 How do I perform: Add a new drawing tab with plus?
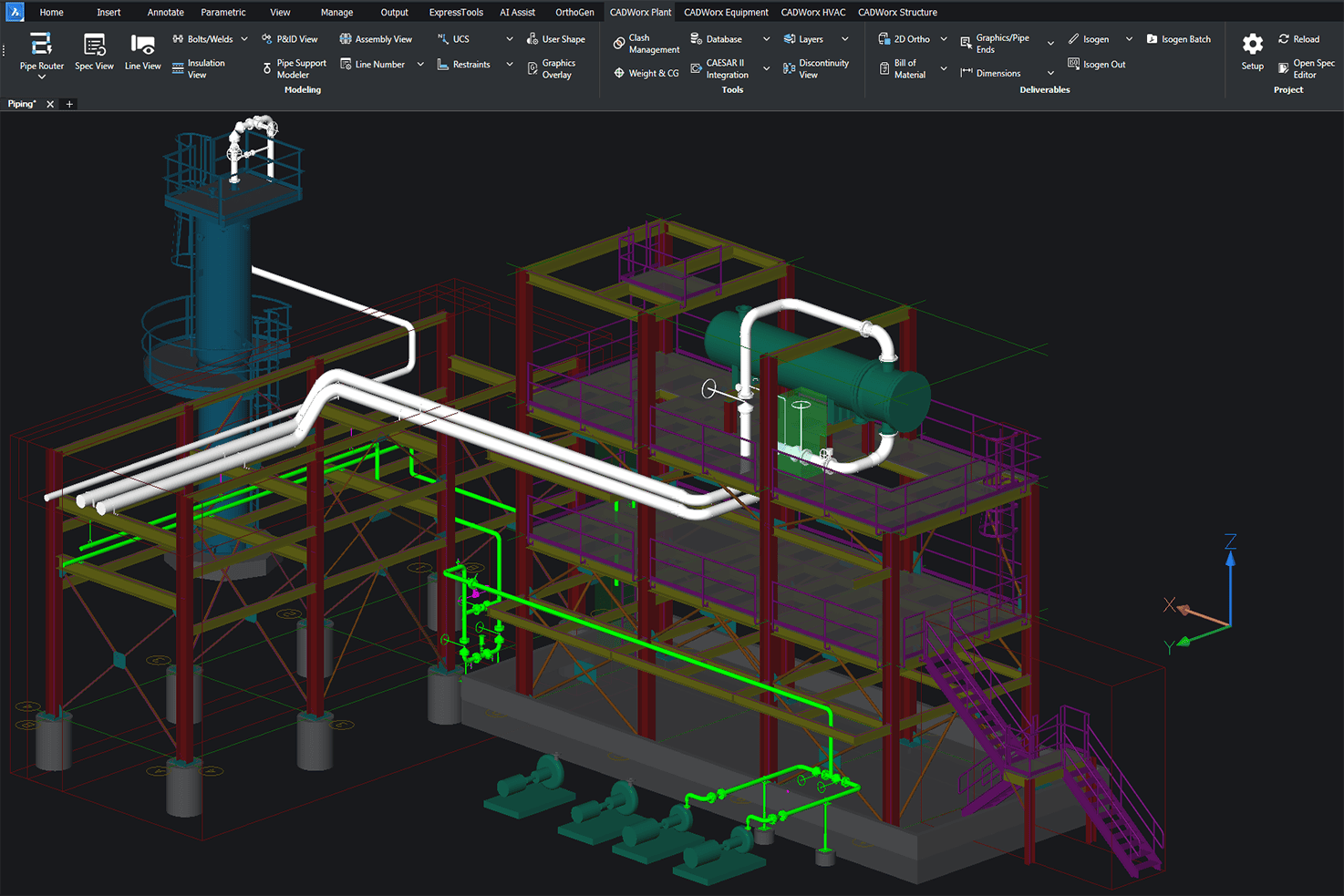click(x=69, y=104)
